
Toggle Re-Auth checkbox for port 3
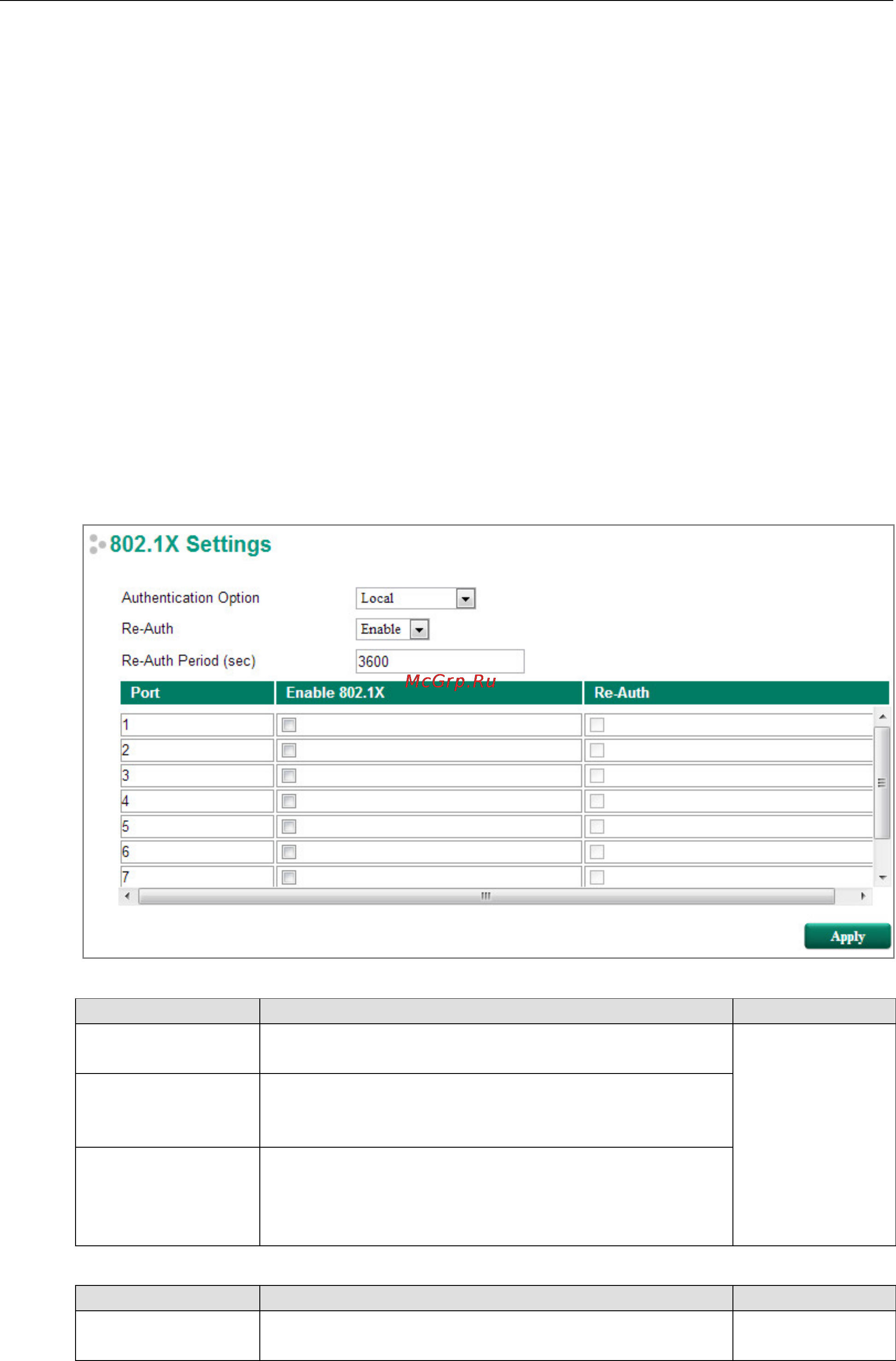597,775
